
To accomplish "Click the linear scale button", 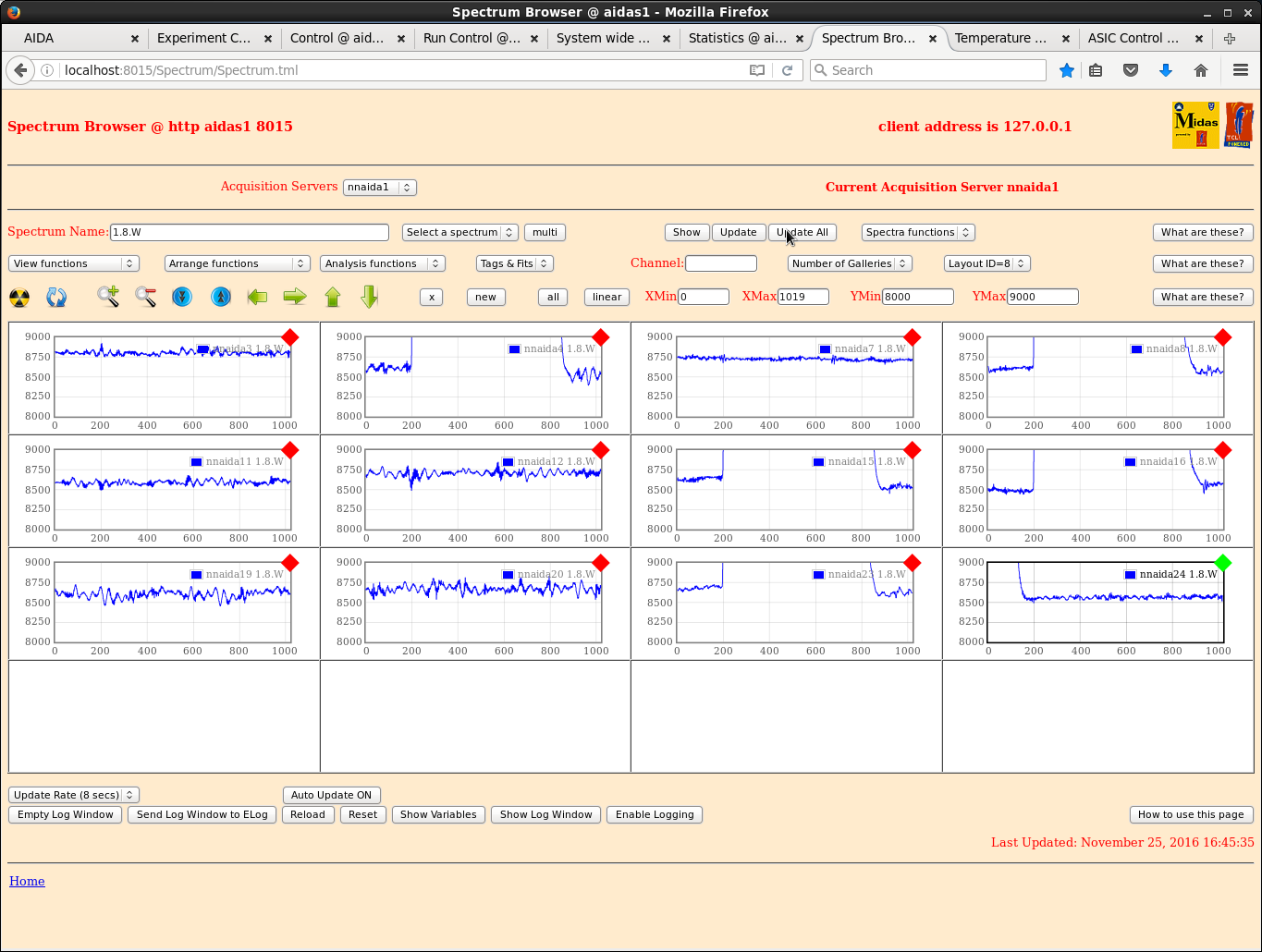I will [x=607, y=297].
